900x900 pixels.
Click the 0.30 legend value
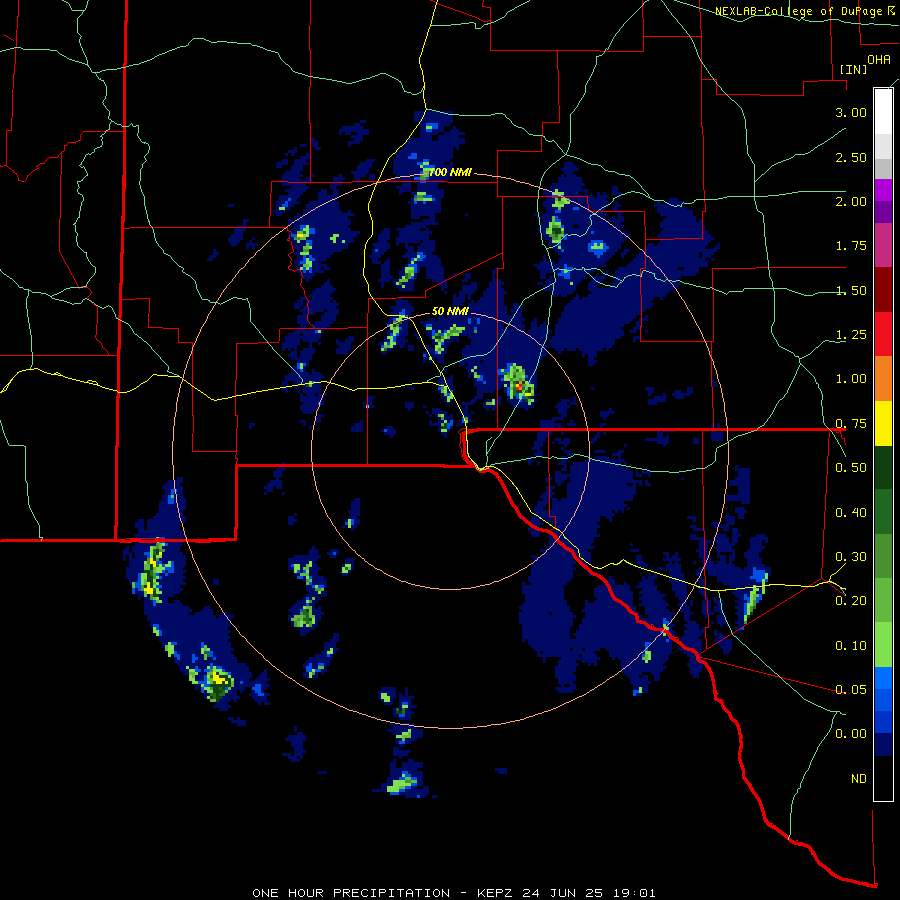coord(851,556)
